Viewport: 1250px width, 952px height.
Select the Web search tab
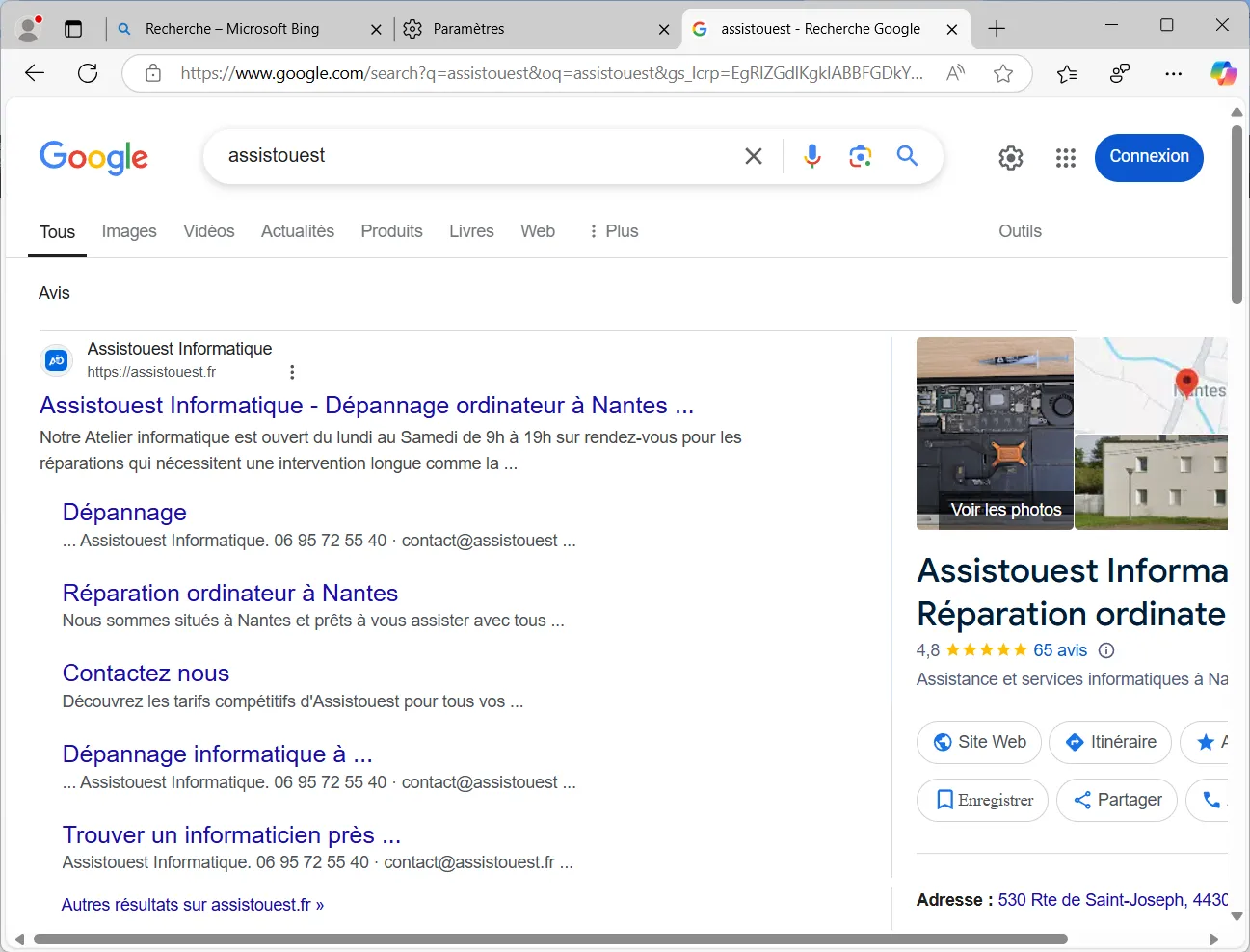pyautogui.click(x=538, y=231)
